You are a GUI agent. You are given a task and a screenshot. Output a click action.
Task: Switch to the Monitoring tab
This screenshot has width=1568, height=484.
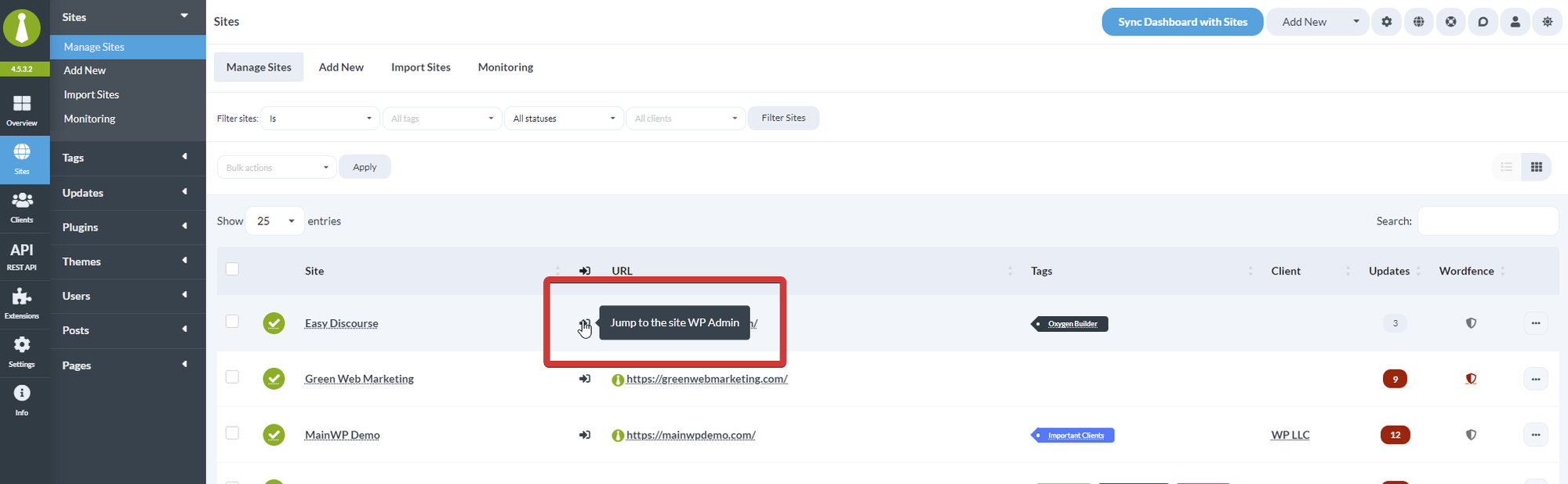pos(506,67)
